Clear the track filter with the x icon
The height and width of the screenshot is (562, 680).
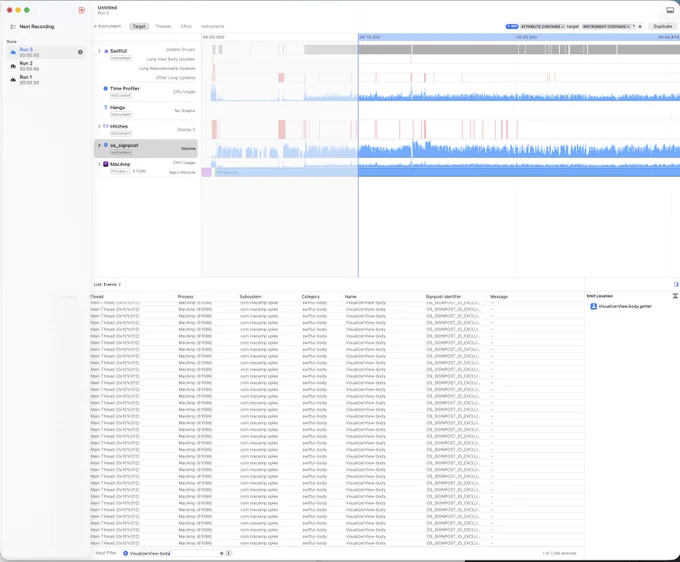tap(640, 26)
